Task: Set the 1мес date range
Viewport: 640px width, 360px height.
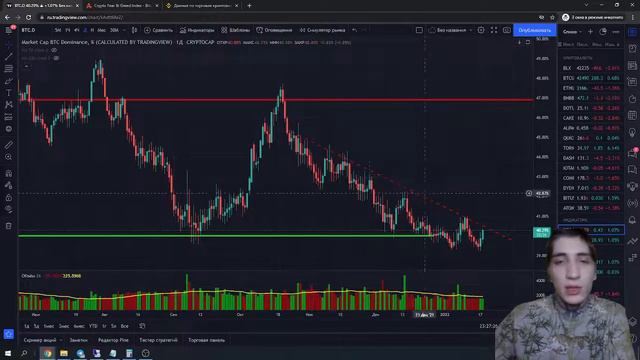Action: tap(49, 326)
